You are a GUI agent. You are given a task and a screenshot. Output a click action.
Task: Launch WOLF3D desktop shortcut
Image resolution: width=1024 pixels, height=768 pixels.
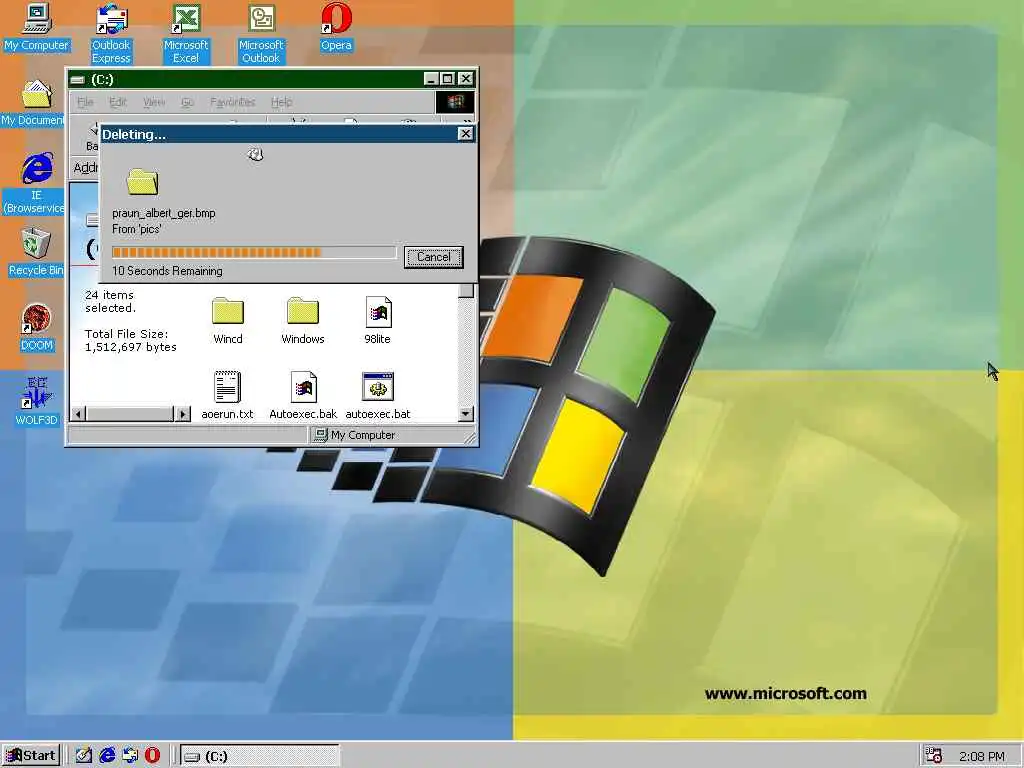[36, 402]
